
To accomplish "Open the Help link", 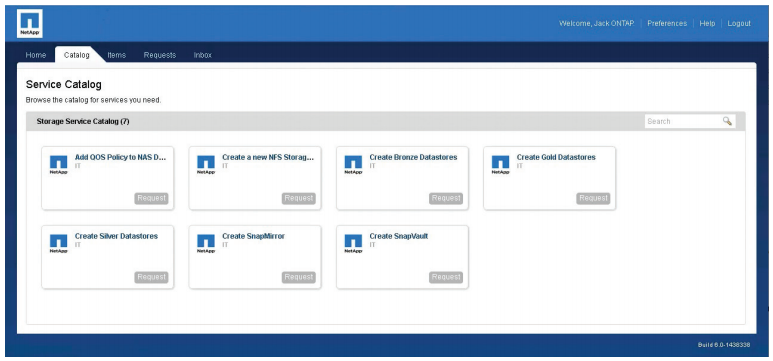I will tap(707, 23).
